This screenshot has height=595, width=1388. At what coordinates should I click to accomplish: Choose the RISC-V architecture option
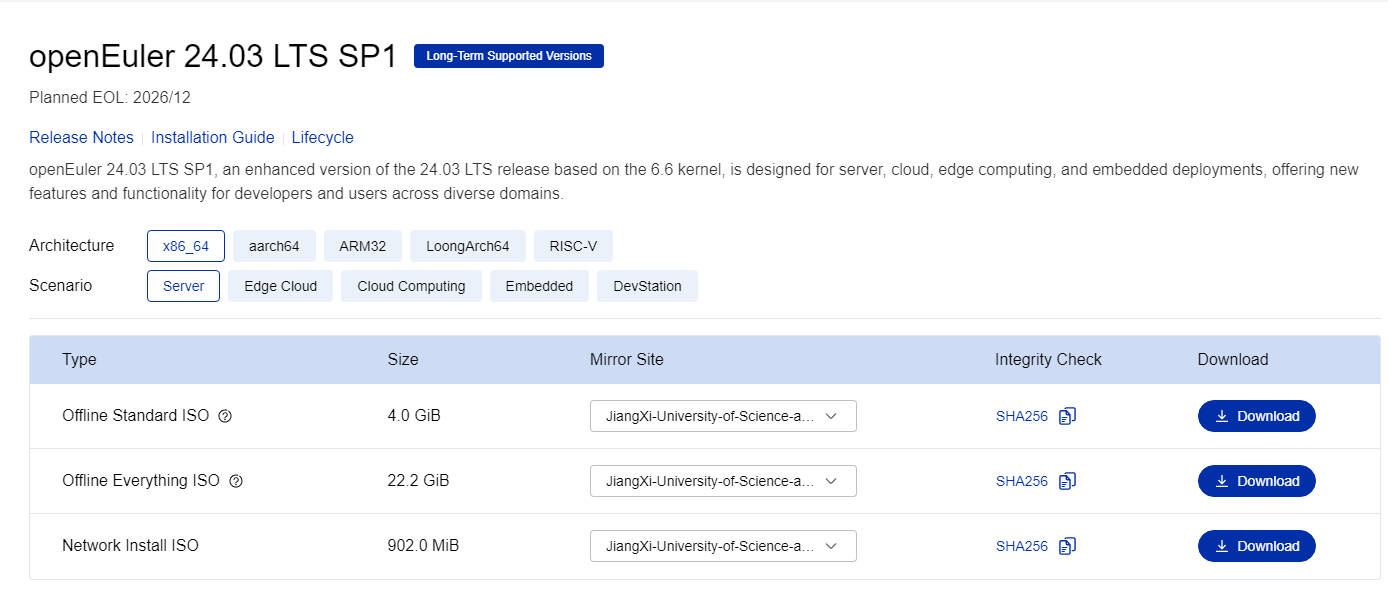573,246
